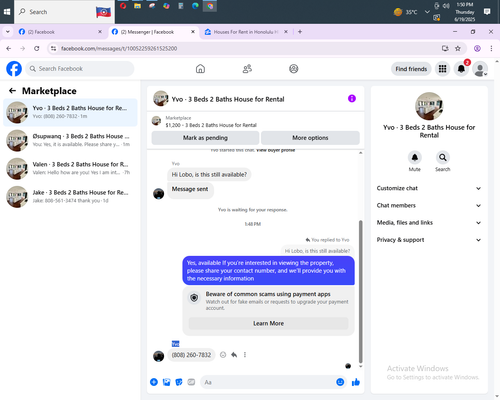
Task: Close the (2) Facebook tab
Action: pos(100,32)
